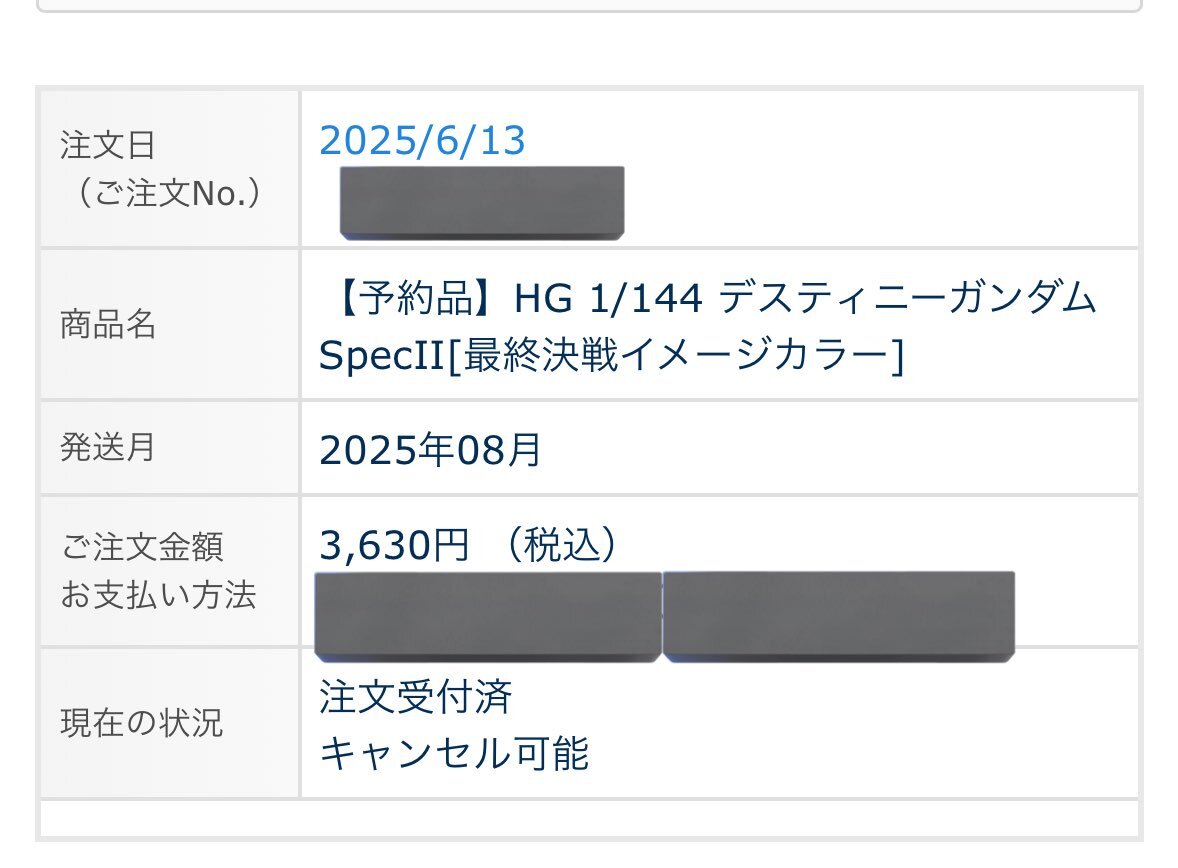Click the redacted order number under the date
The image size is (1178, 868).
[x=482, y=203]
